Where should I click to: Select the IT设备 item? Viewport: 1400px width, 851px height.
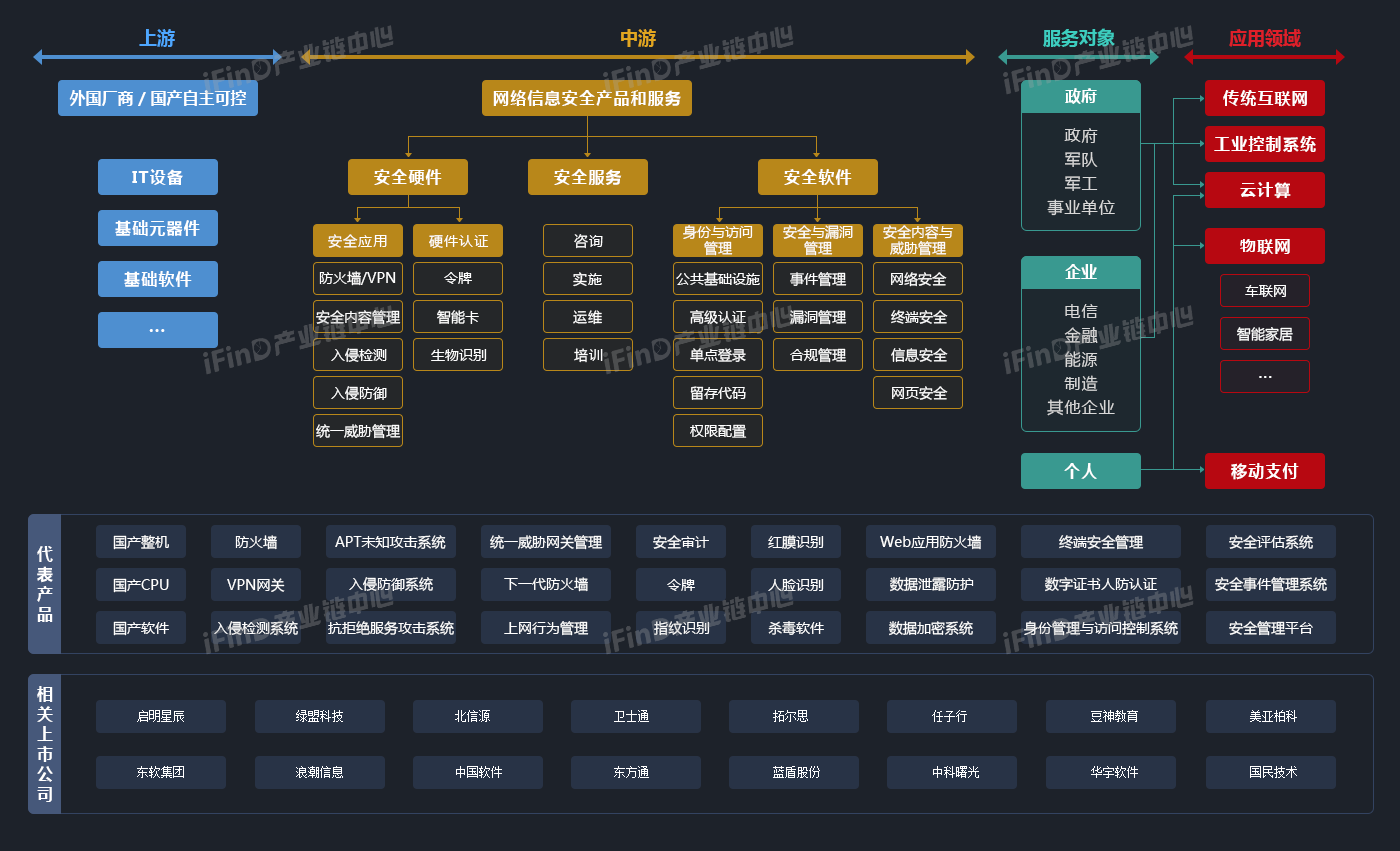pos(157,176)
